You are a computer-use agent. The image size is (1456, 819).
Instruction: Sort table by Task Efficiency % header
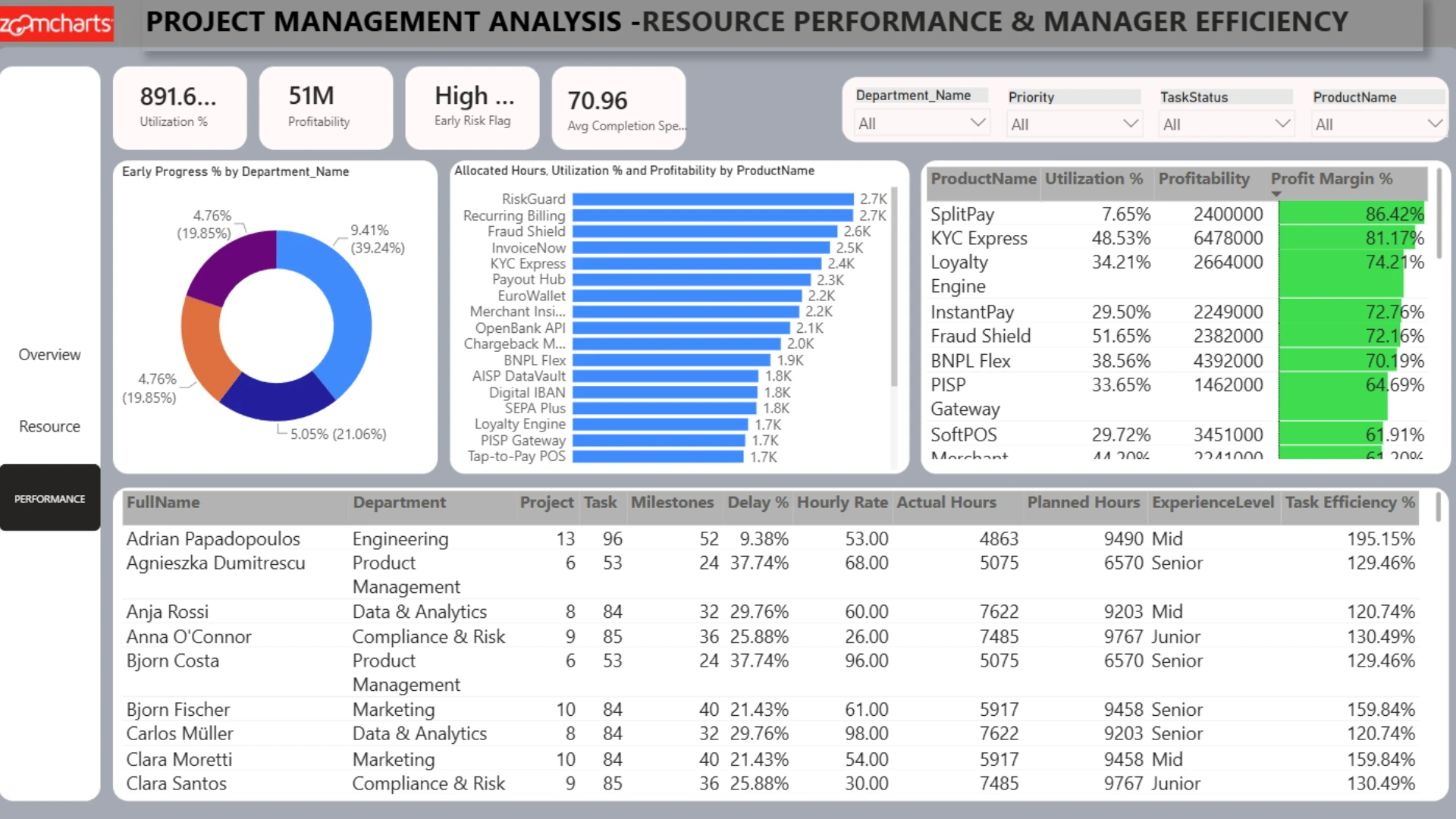[1350, 503]
